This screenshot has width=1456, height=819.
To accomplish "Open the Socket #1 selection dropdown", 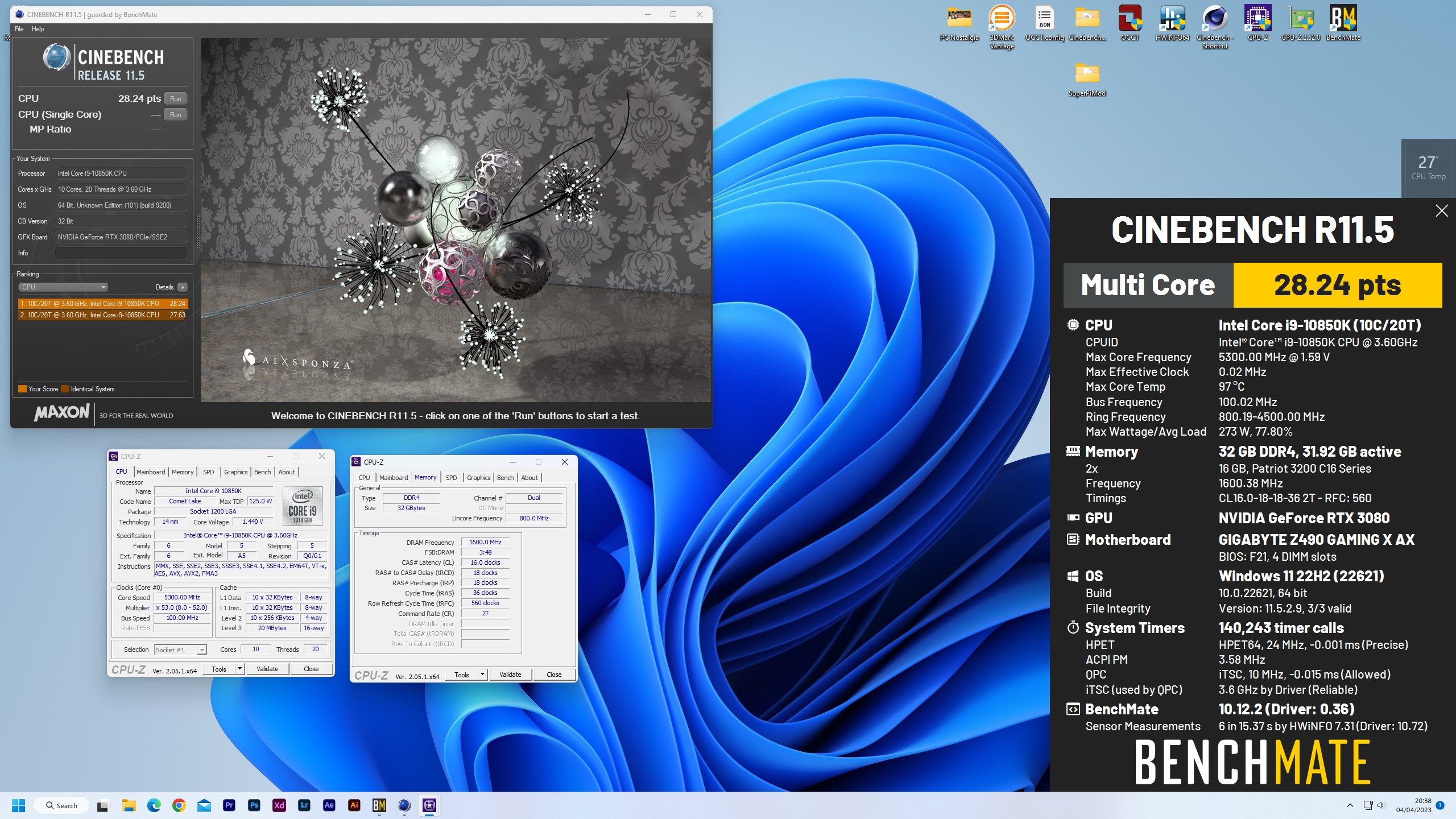I will (180, 650).
